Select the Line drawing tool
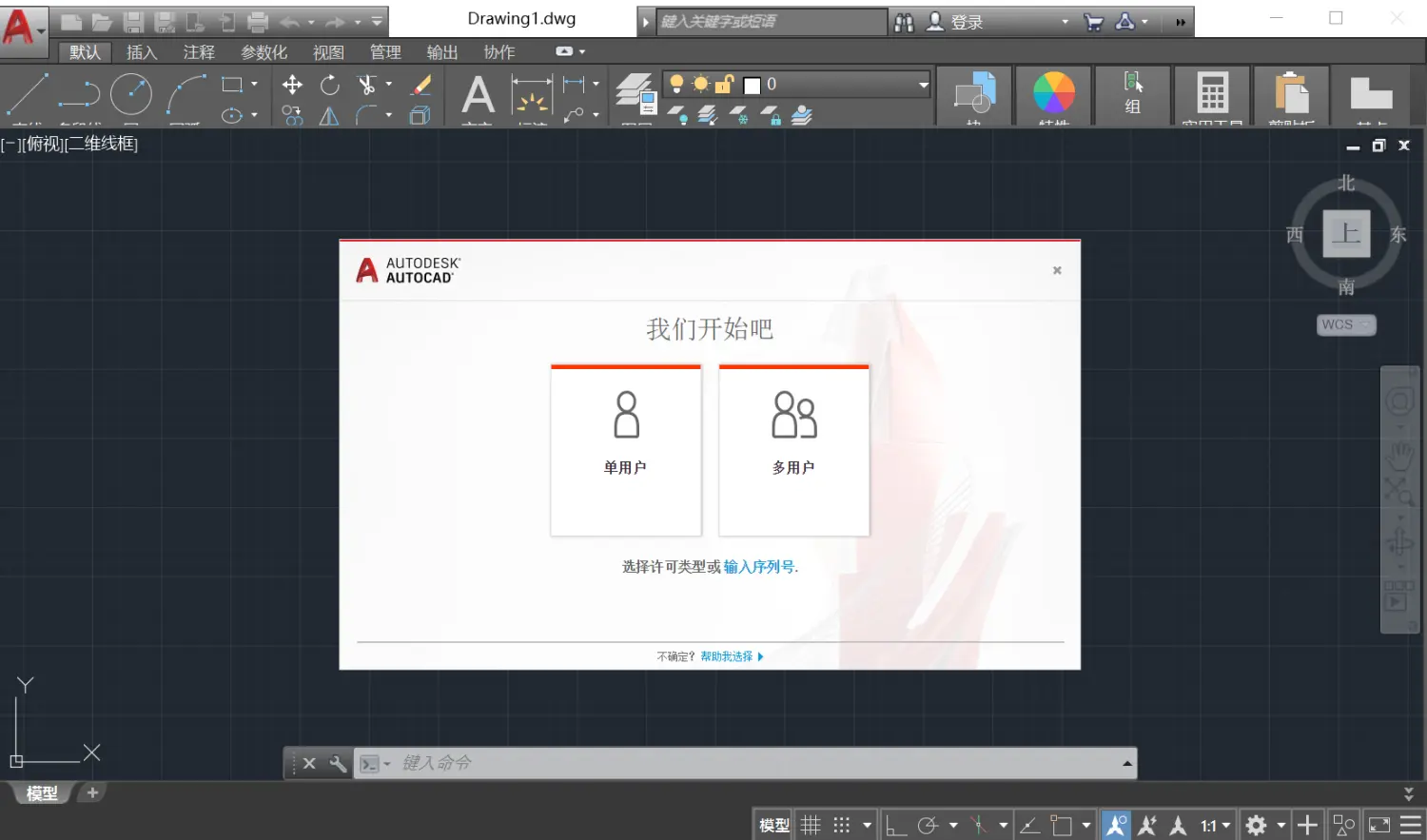Screen dimensions: 1427x840 coord(28,93)
